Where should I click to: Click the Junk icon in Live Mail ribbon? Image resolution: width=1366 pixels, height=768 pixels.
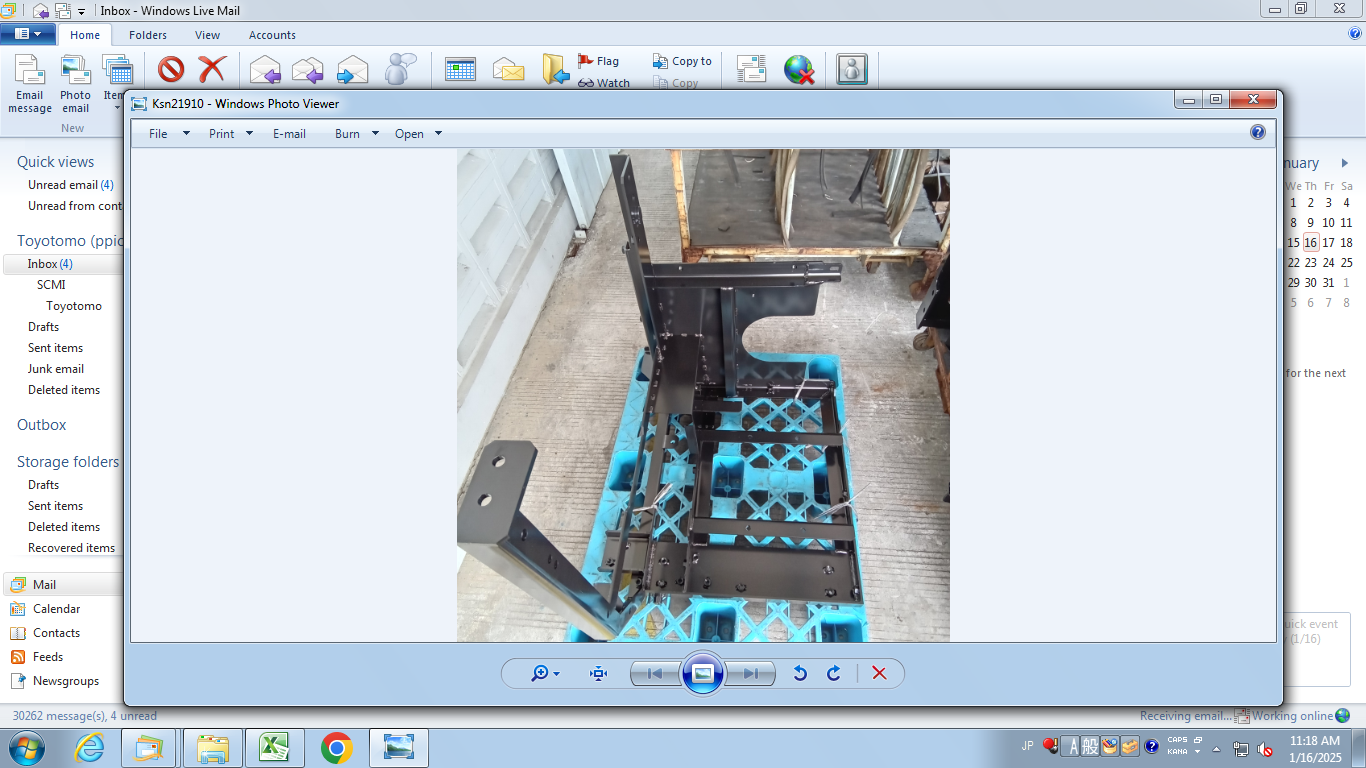(171, 69)
